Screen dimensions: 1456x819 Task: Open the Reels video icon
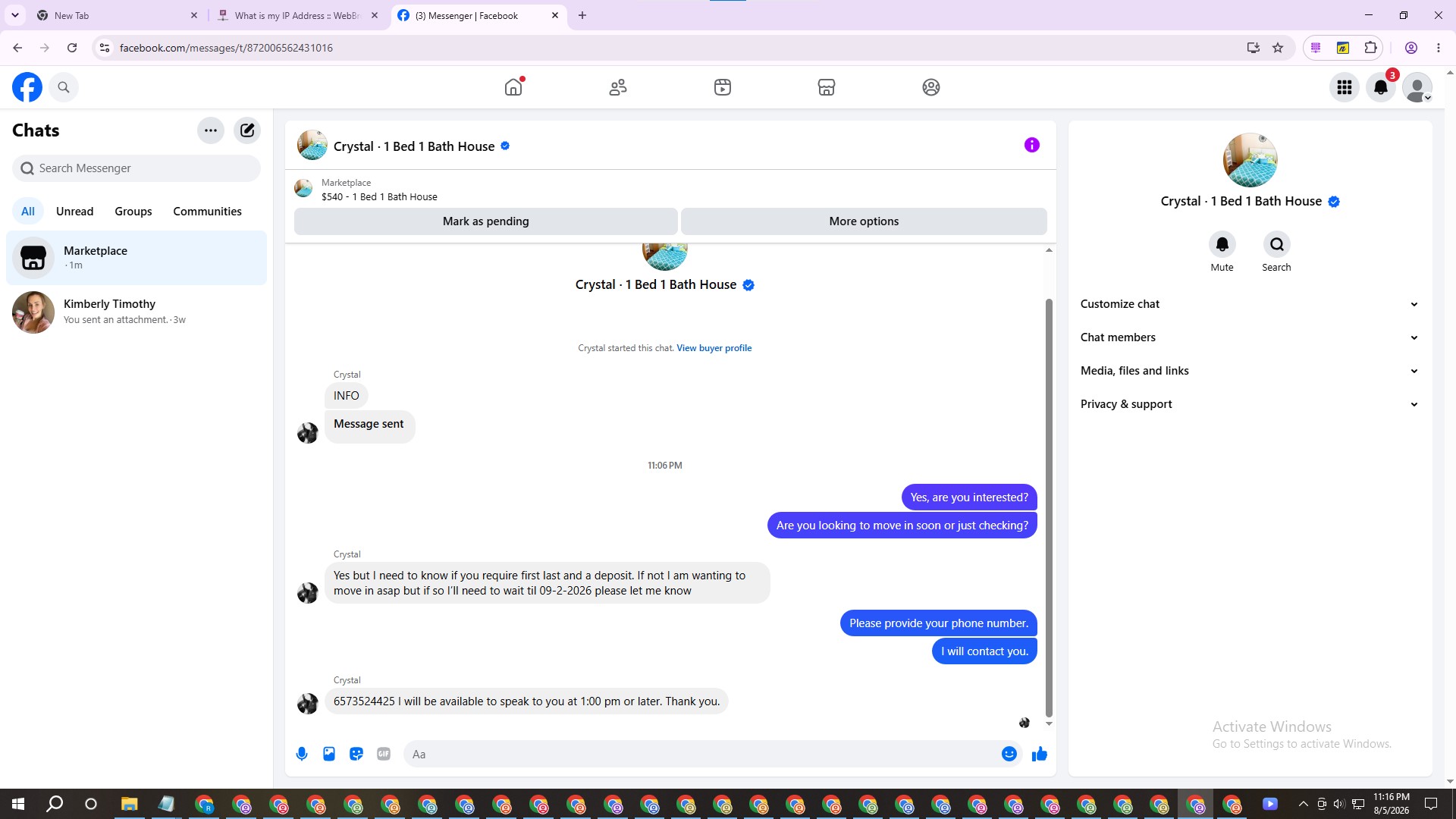tap(723, 87)
